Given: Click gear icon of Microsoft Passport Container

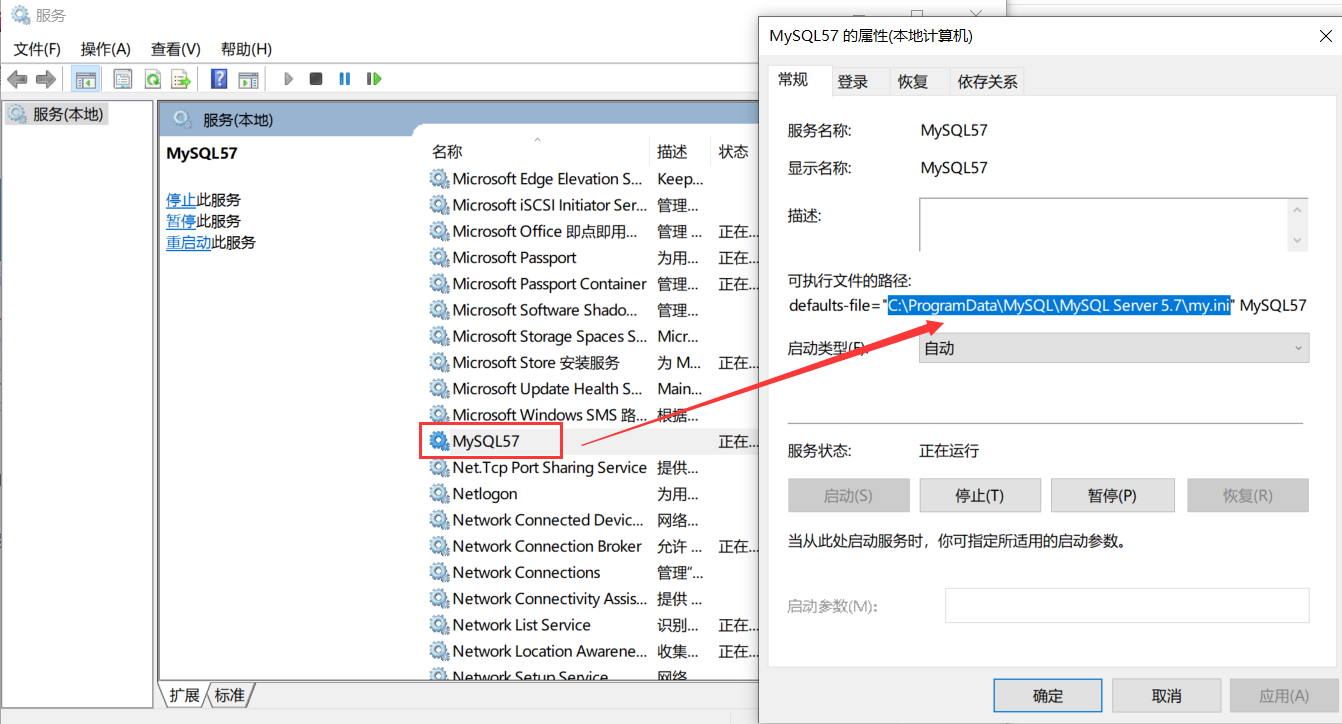Looking at the screenshot, I should click(439, 284).
